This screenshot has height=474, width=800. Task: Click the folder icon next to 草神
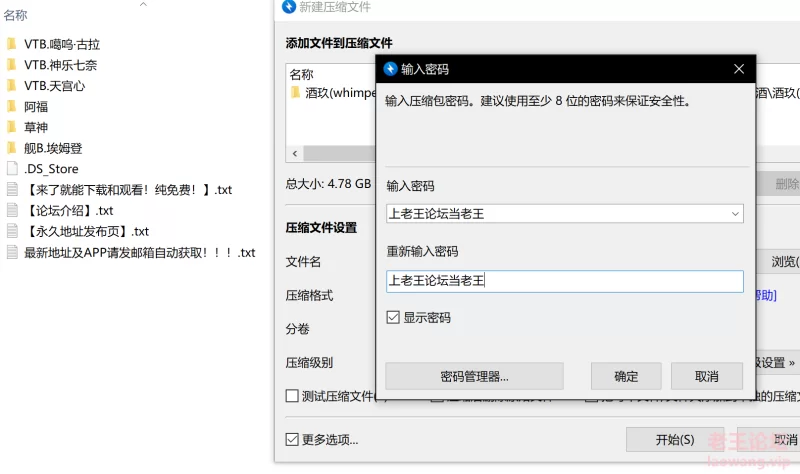12,127
